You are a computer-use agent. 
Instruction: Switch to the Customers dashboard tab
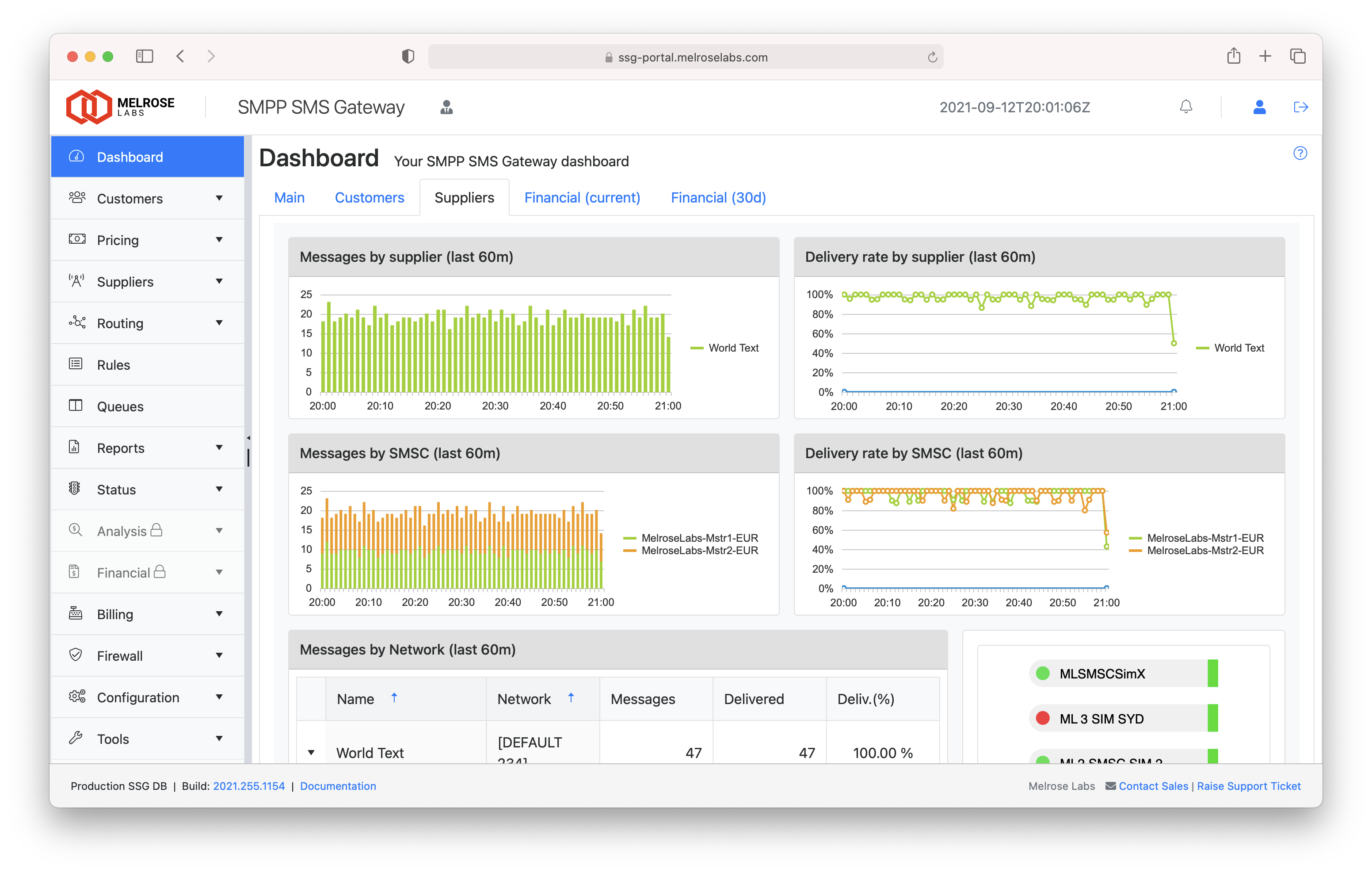click(x=369, y=197)
